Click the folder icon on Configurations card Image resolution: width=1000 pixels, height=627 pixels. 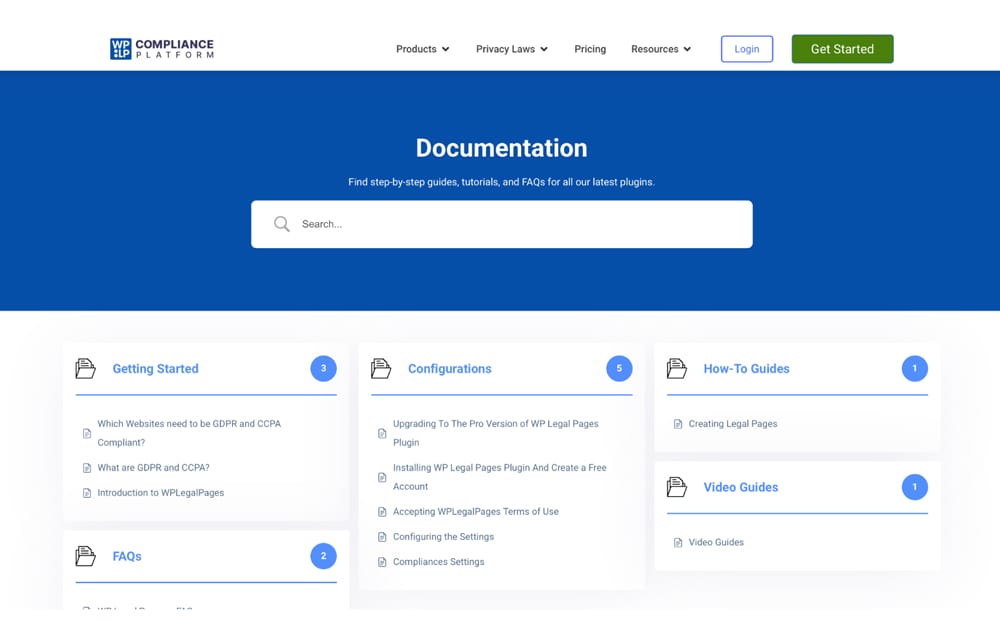point(381,368)
